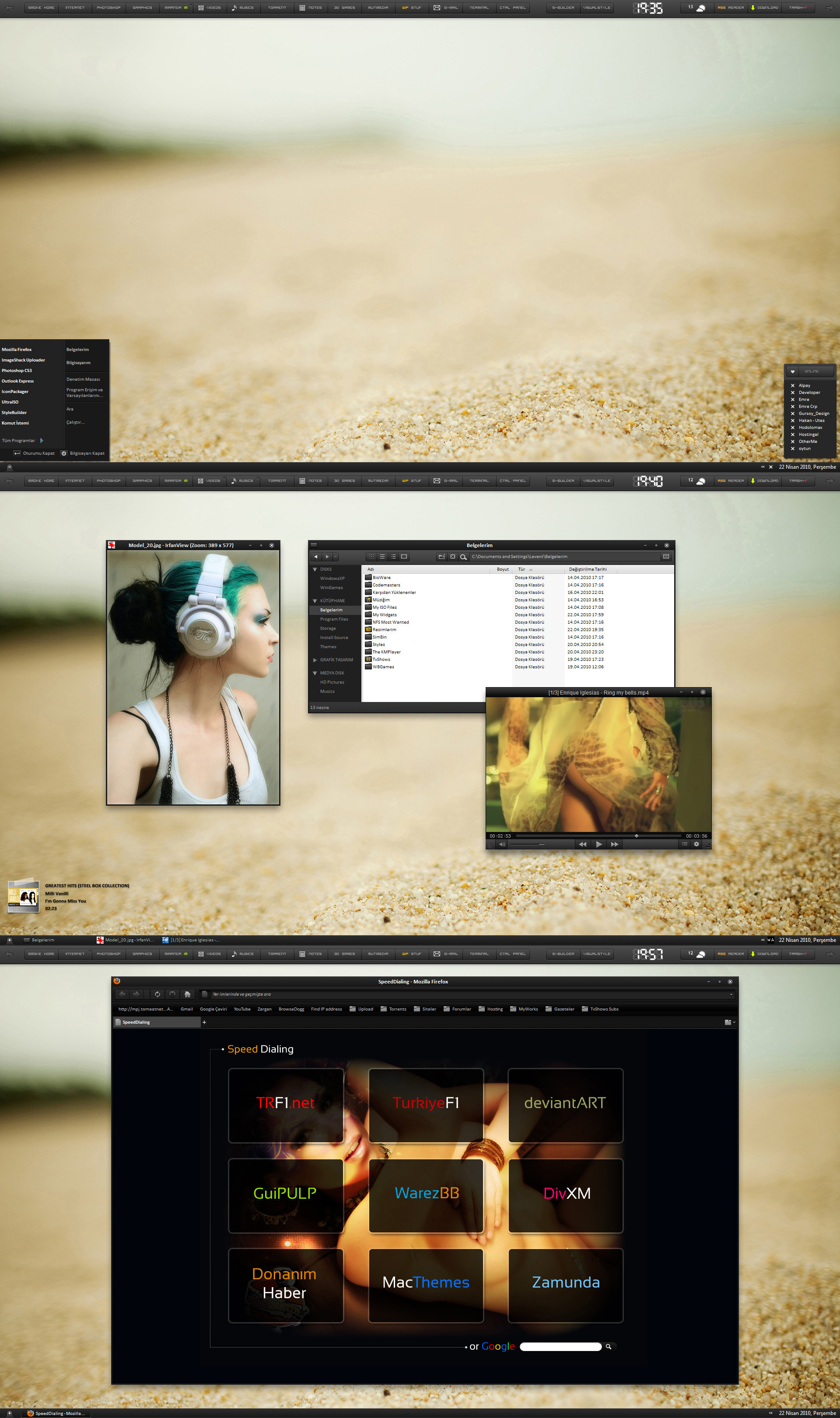The image size is (840, 1418).
Task: Click the Google search box on SpeedDialing page
Action: click(x=560, y=1347)
